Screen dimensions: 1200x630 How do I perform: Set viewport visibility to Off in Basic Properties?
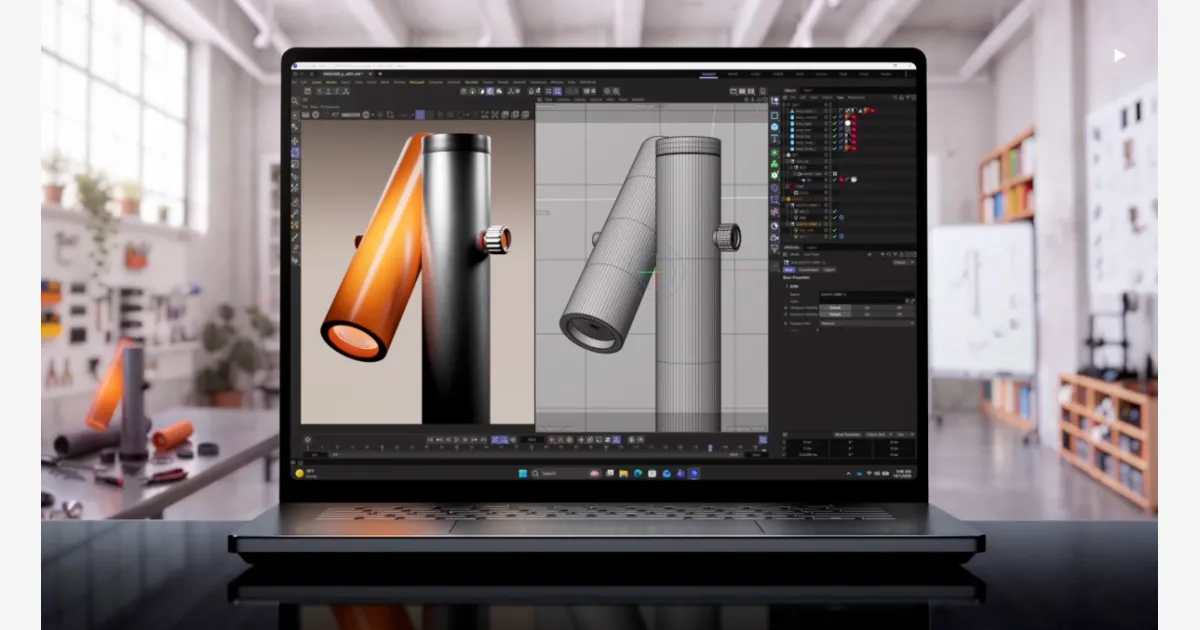pyautogui.click(x=898, y=308)
